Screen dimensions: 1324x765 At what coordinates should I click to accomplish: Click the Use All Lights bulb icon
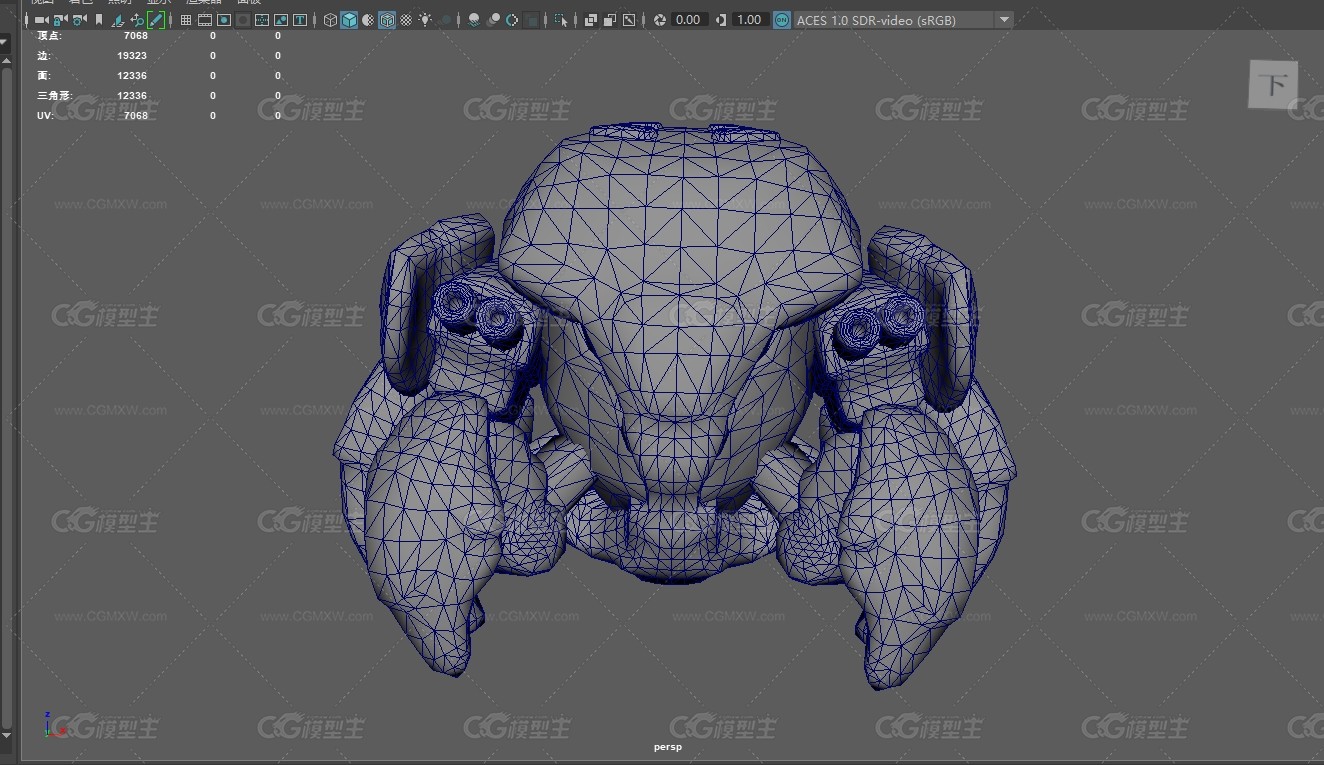click(x=426, y=20)
